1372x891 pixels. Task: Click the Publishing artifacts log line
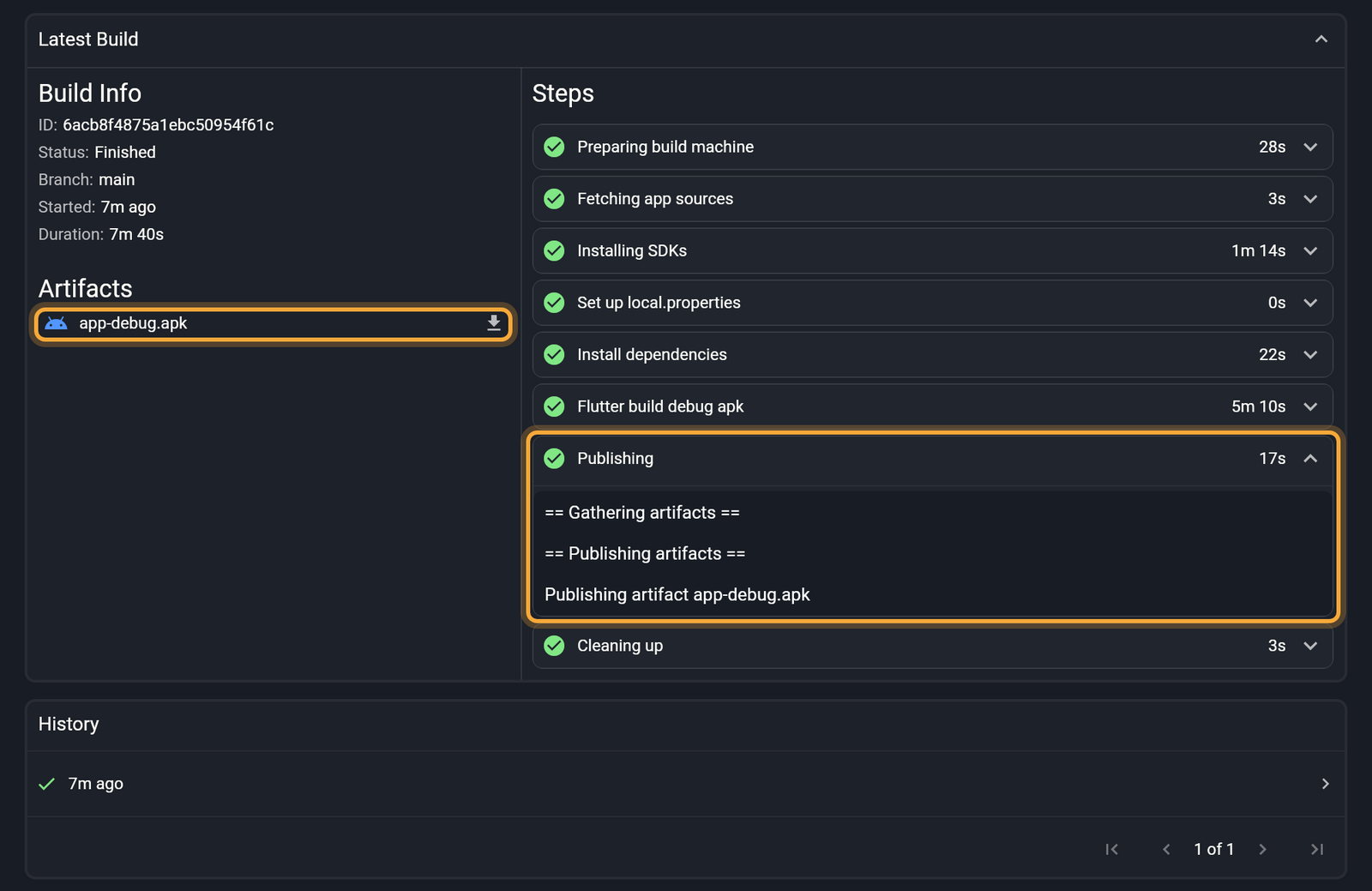click(x=645, y=554)
